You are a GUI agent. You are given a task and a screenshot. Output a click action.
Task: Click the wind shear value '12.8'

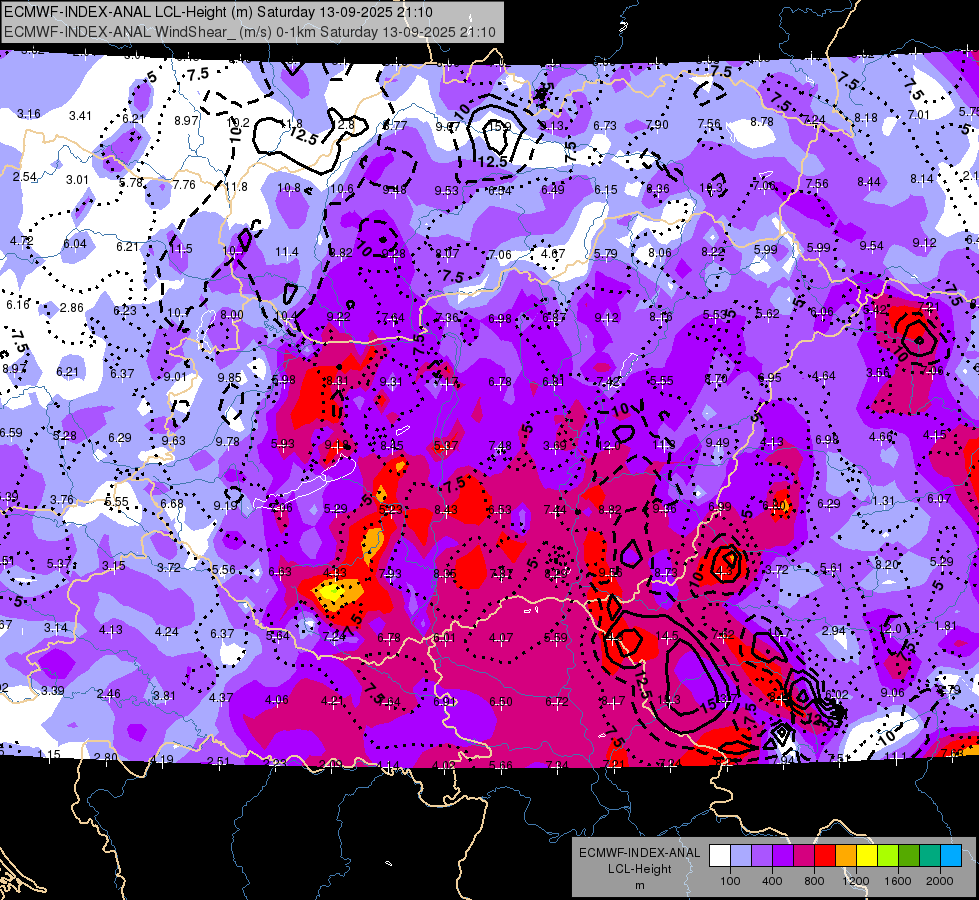(343, 125)
